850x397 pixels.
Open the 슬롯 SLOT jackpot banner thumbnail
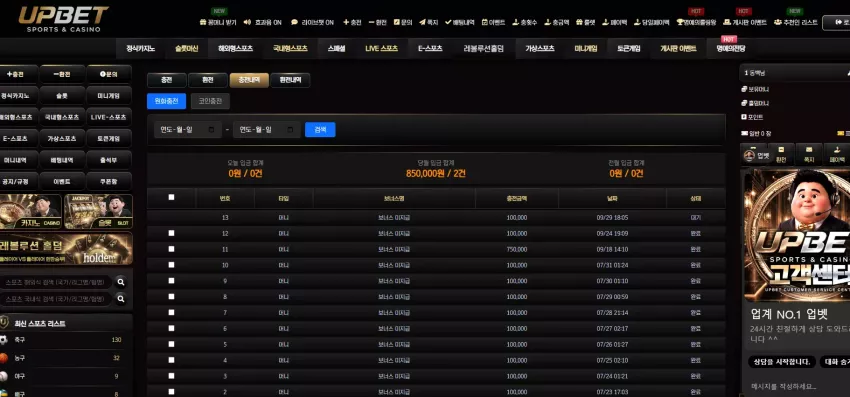[98, 212]
